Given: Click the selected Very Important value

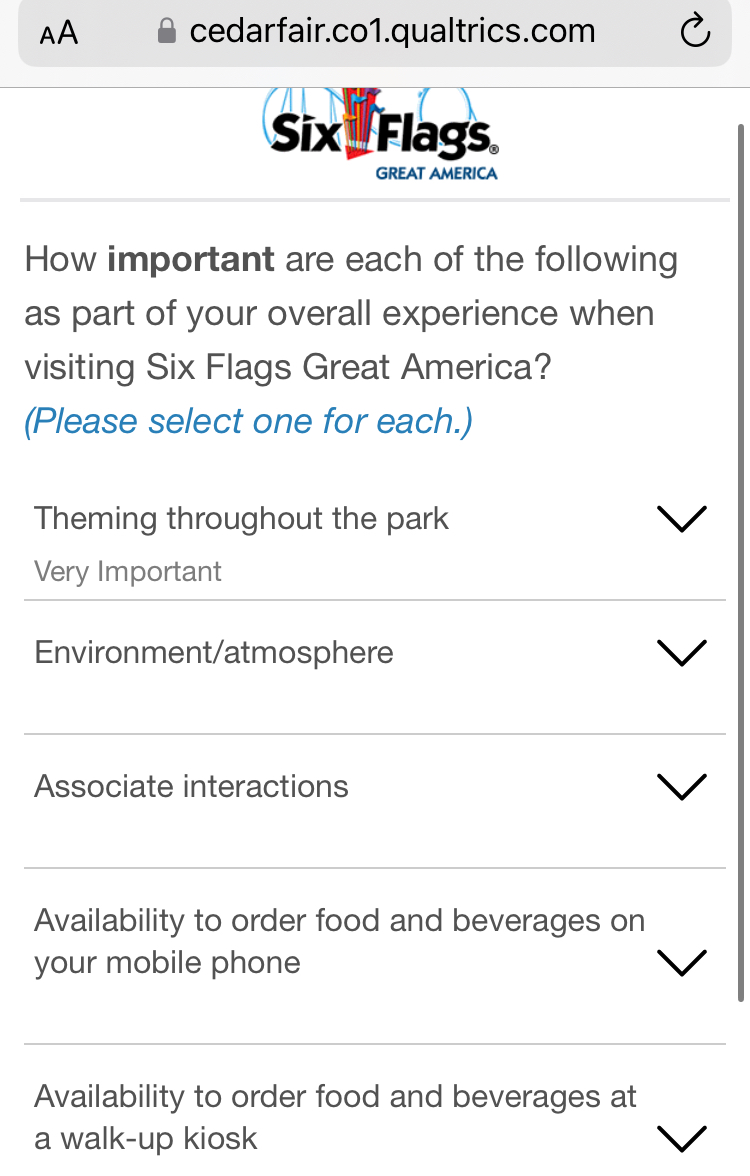Looking at the screenshot, I should click(x=128, y=572).
